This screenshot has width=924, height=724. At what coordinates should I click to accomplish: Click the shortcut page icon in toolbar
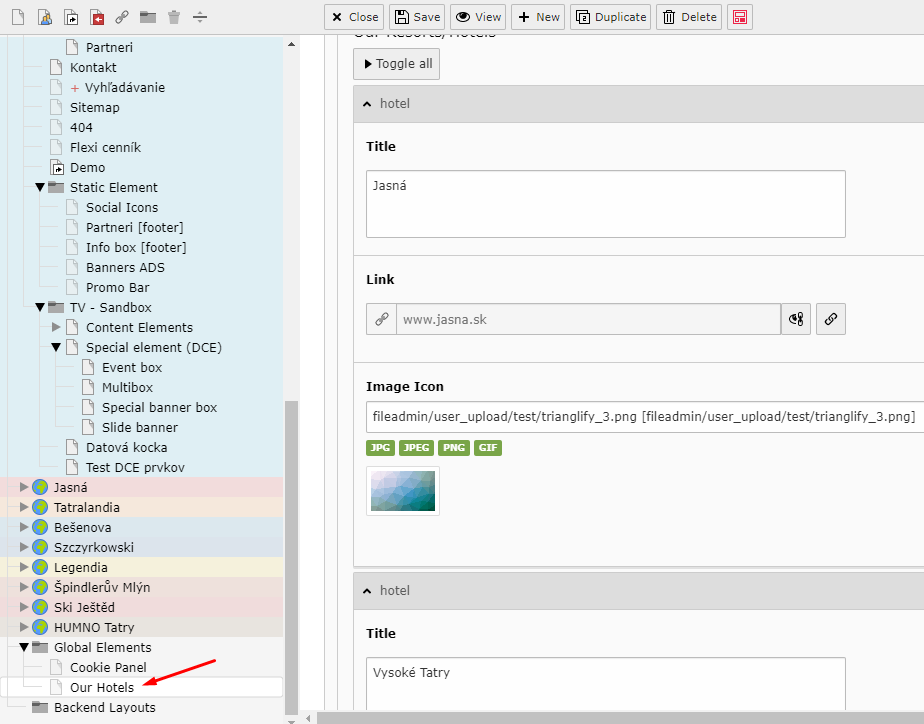coord(70,17)
